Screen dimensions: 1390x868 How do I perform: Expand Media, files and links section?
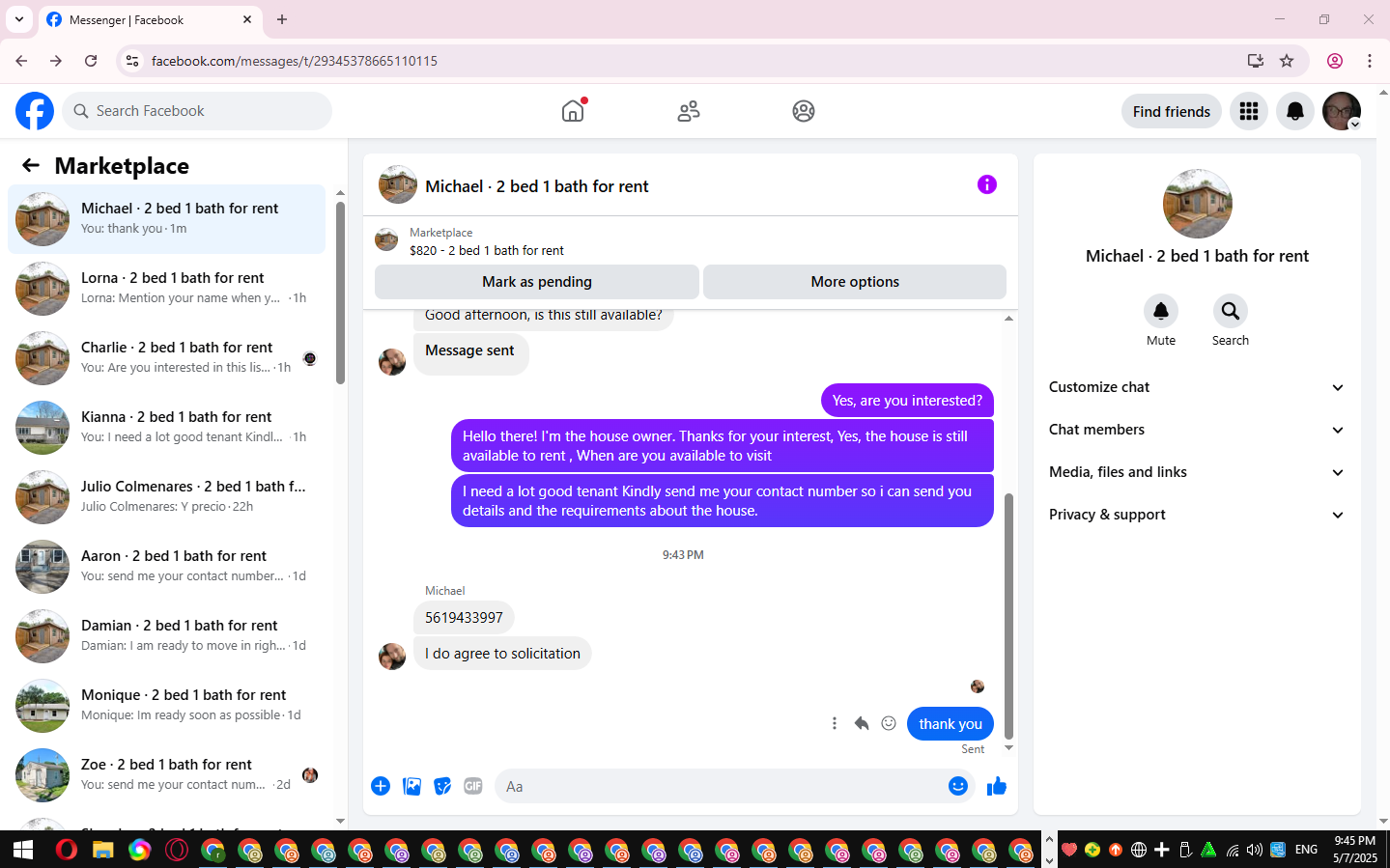point(1197,472)
